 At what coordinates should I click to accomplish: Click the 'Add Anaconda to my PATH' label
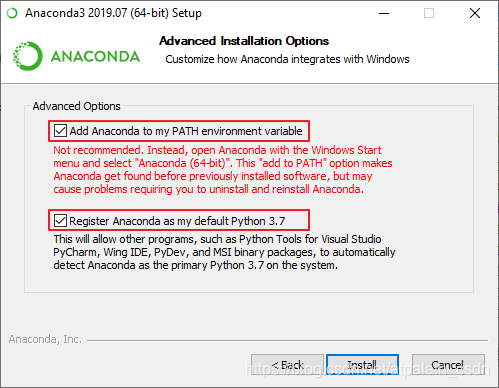[x=186, y=131]
